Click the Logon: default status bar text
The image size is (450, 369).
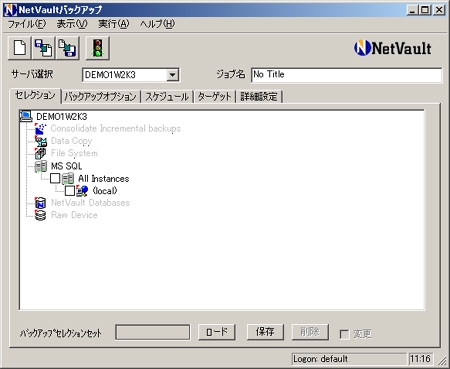[320, 359]
